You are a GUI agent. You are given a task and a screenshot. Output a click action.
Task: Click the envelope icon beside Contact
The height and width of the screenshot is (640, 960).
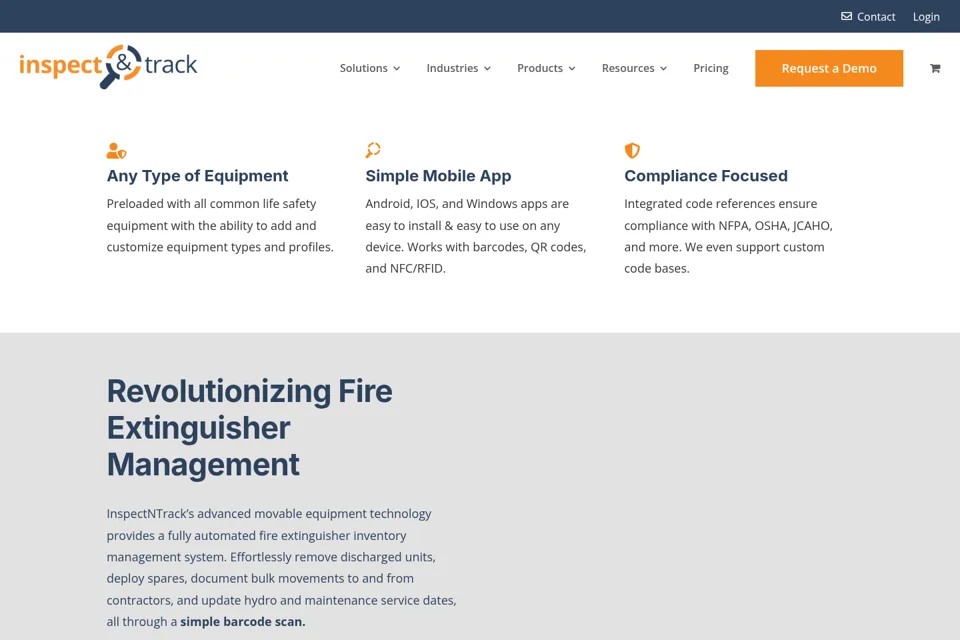click(x=846, y=16)
